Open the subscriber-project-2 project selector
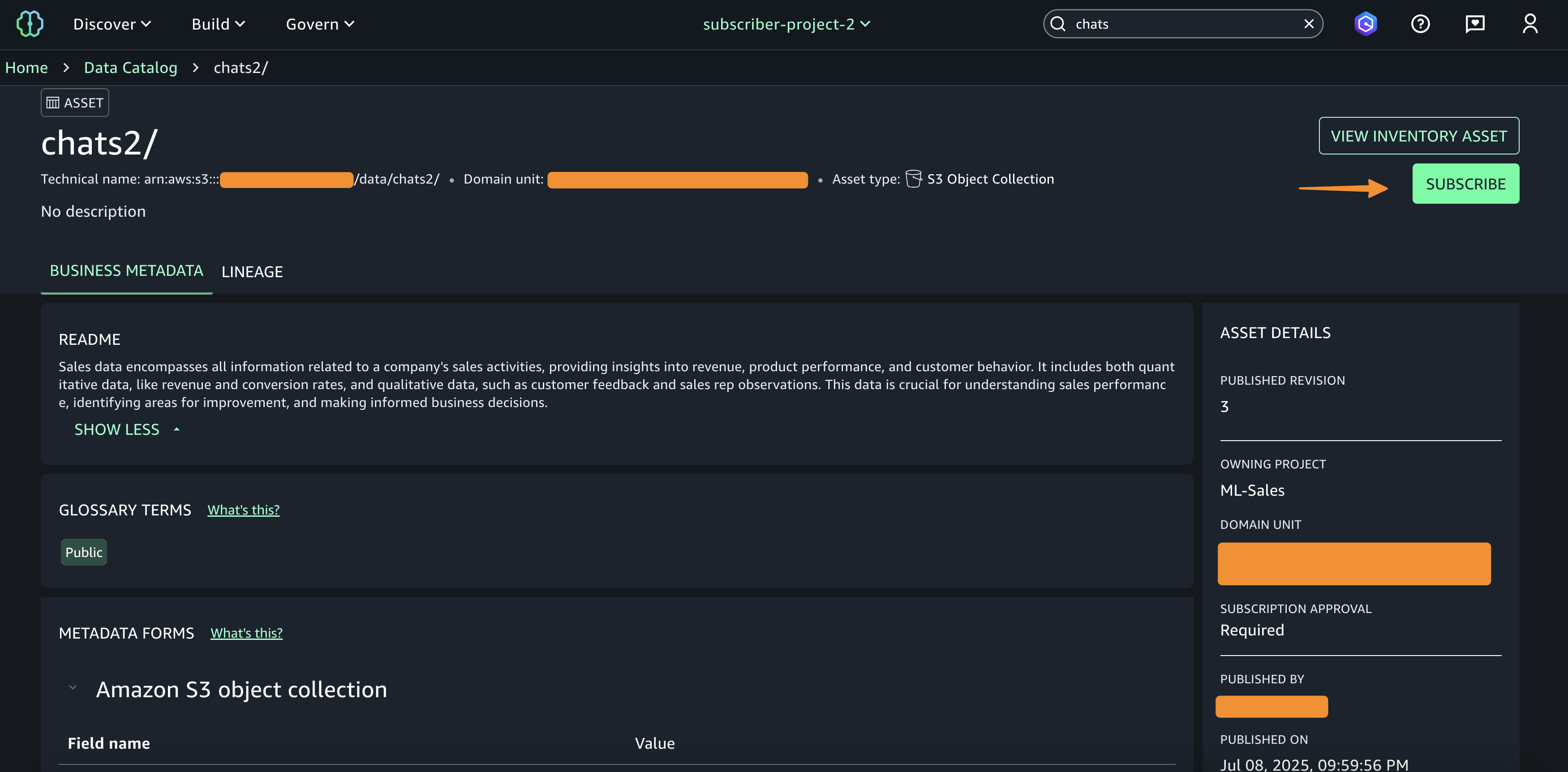The image size is (1568, 772). pos(786,24)
